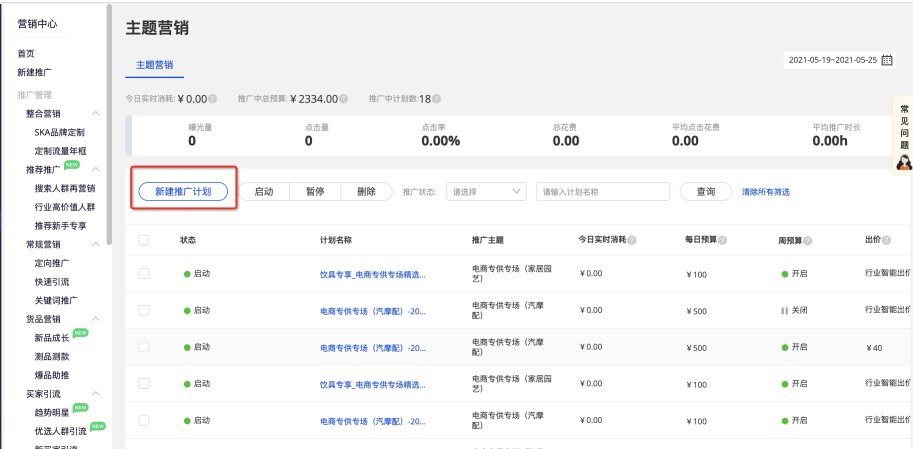
Task: Go to 首页 in the sidebar
Action: point(26,53)
